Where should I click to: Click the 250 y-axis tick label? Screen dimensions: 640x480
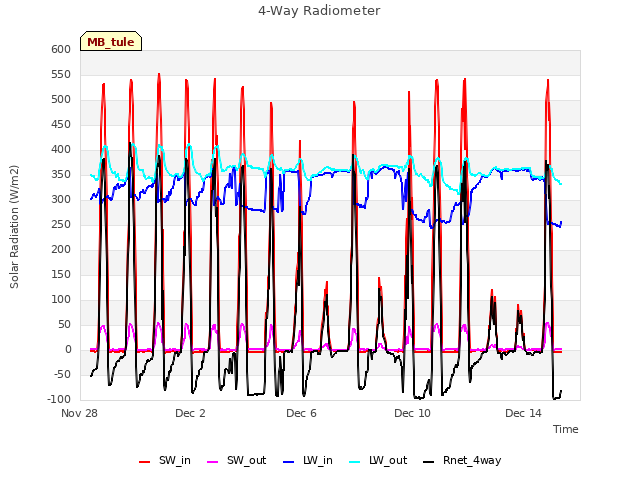pos(61,224)
